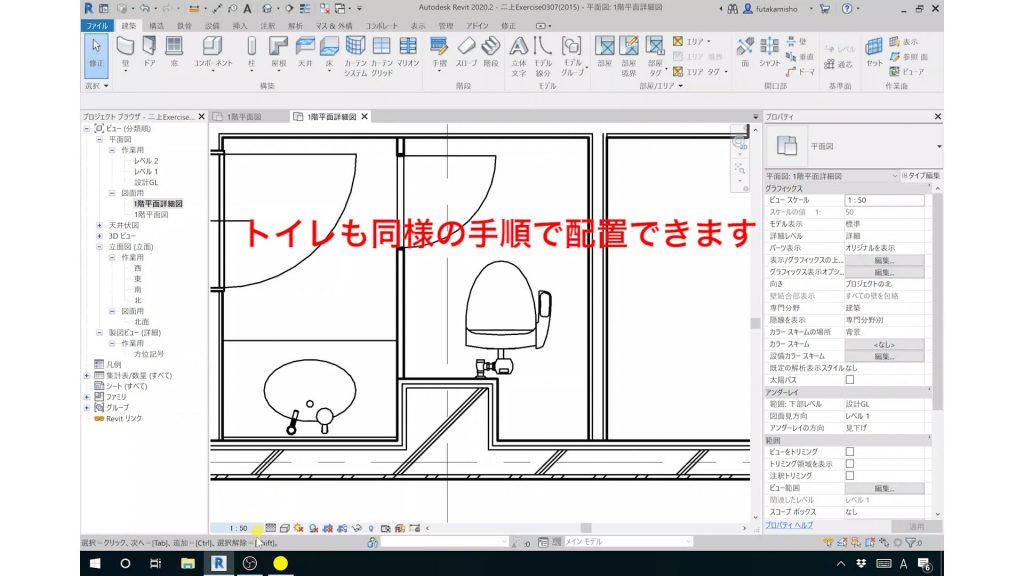Collapse the 平面図 tree branch
The image size is (1024, 576).
[100, 139]
